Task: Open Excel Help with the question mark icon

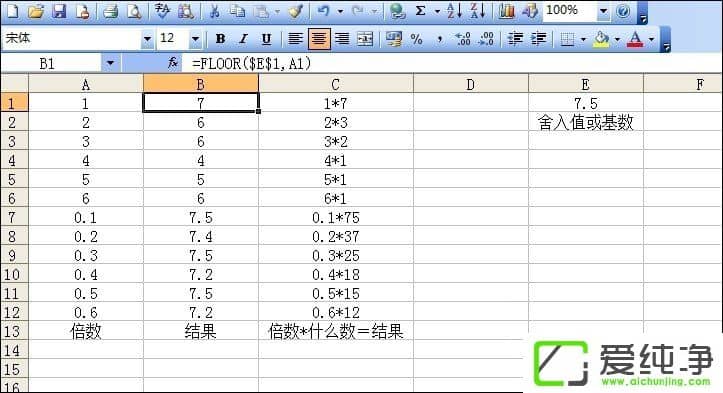Action: point(623,11)
